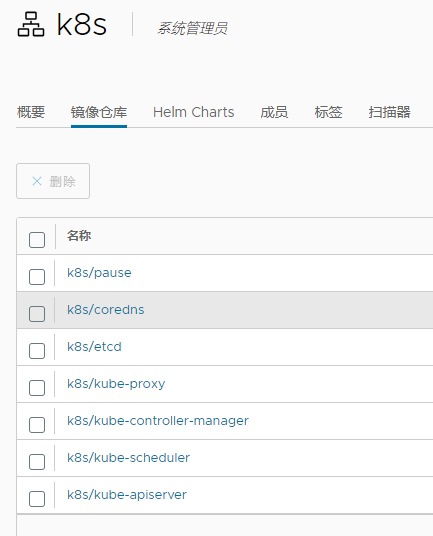This screenshot has height=536, width=433.
Task: Open the k8s/kube-apiserver repository link
Action: pyautogui.click(x=127, y=495)
